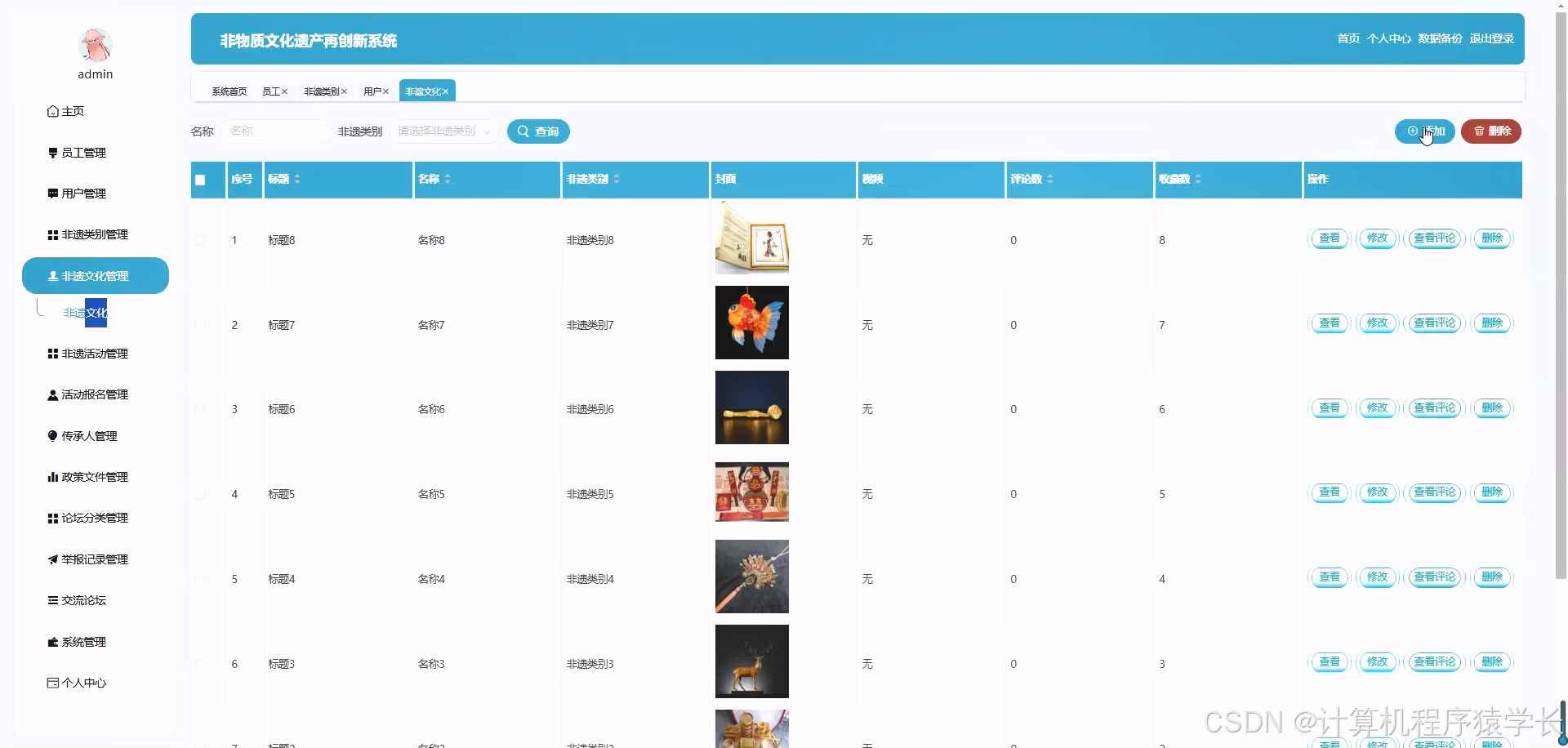Select the 非遗文化 submenu item in sidebar

click(x=85, y=313)
